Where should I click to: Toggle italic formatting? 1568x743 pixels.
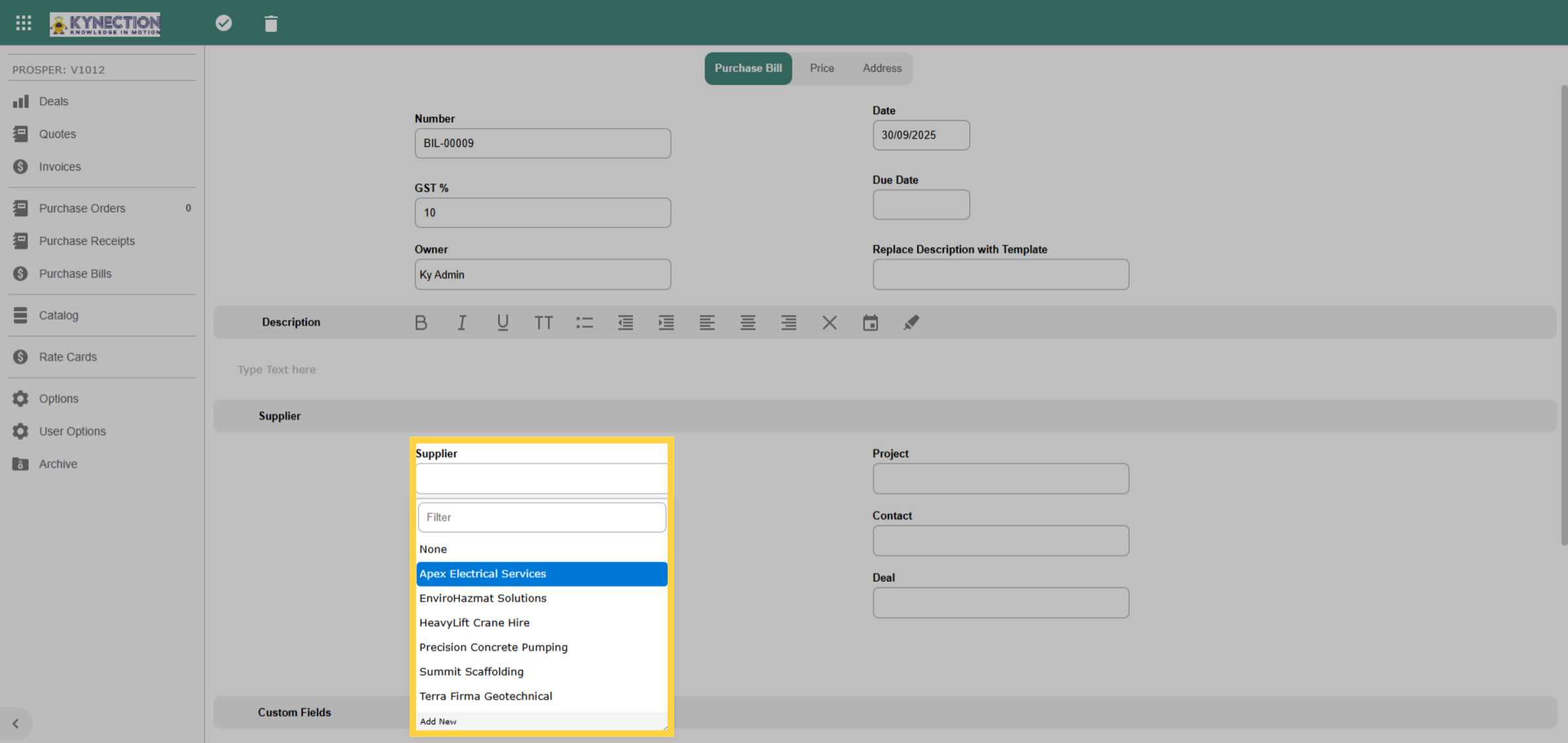[x=462, y=323]
